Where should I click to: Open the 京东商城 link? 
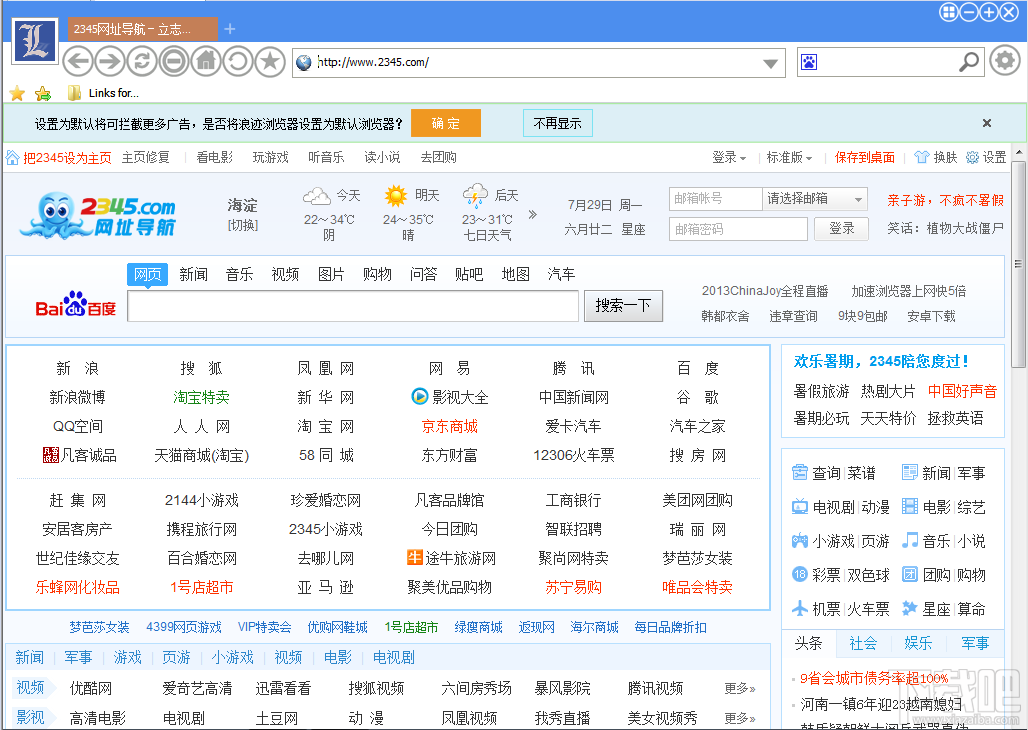pyautogui.click(x=450, y=426)
